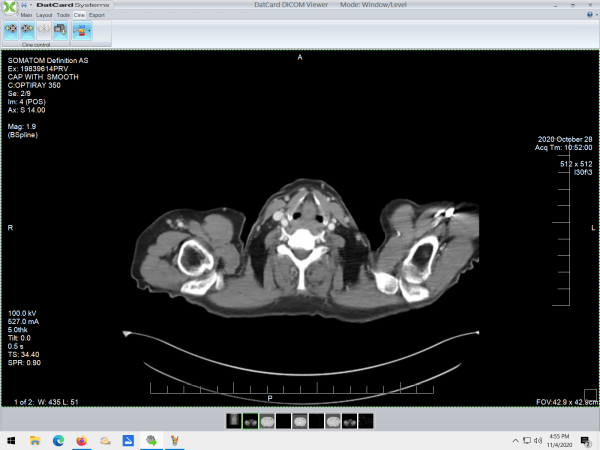The width and height of the screenshot is (600, 450).
Task: Select the green-highlighted second series thumbnail
Action: point(251,422)
